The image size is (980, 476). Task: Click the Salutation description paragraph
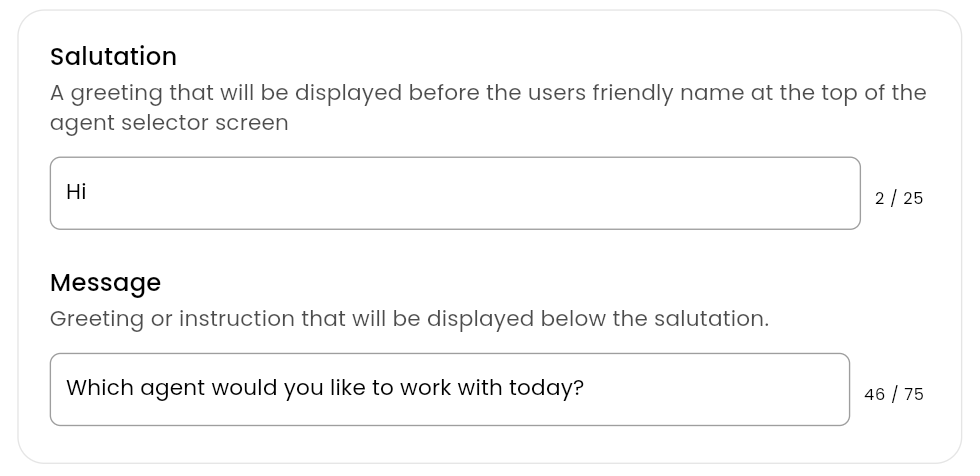[x=488, y=107]
